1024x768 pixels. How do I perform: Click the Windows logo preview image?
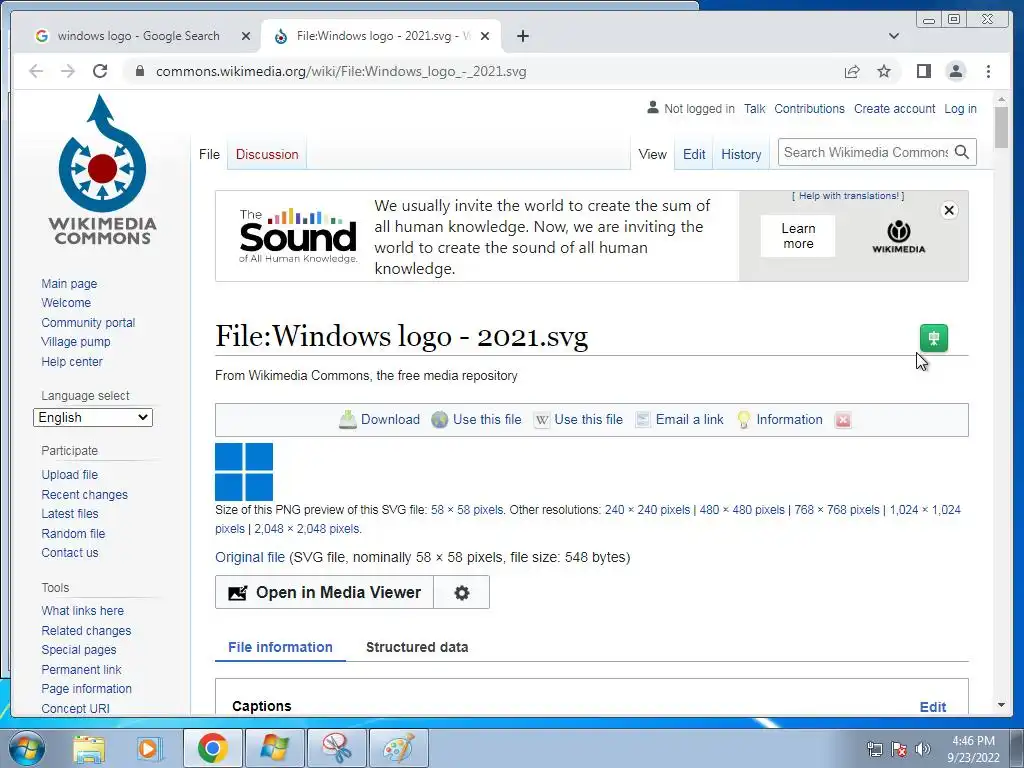click(244, 472)
